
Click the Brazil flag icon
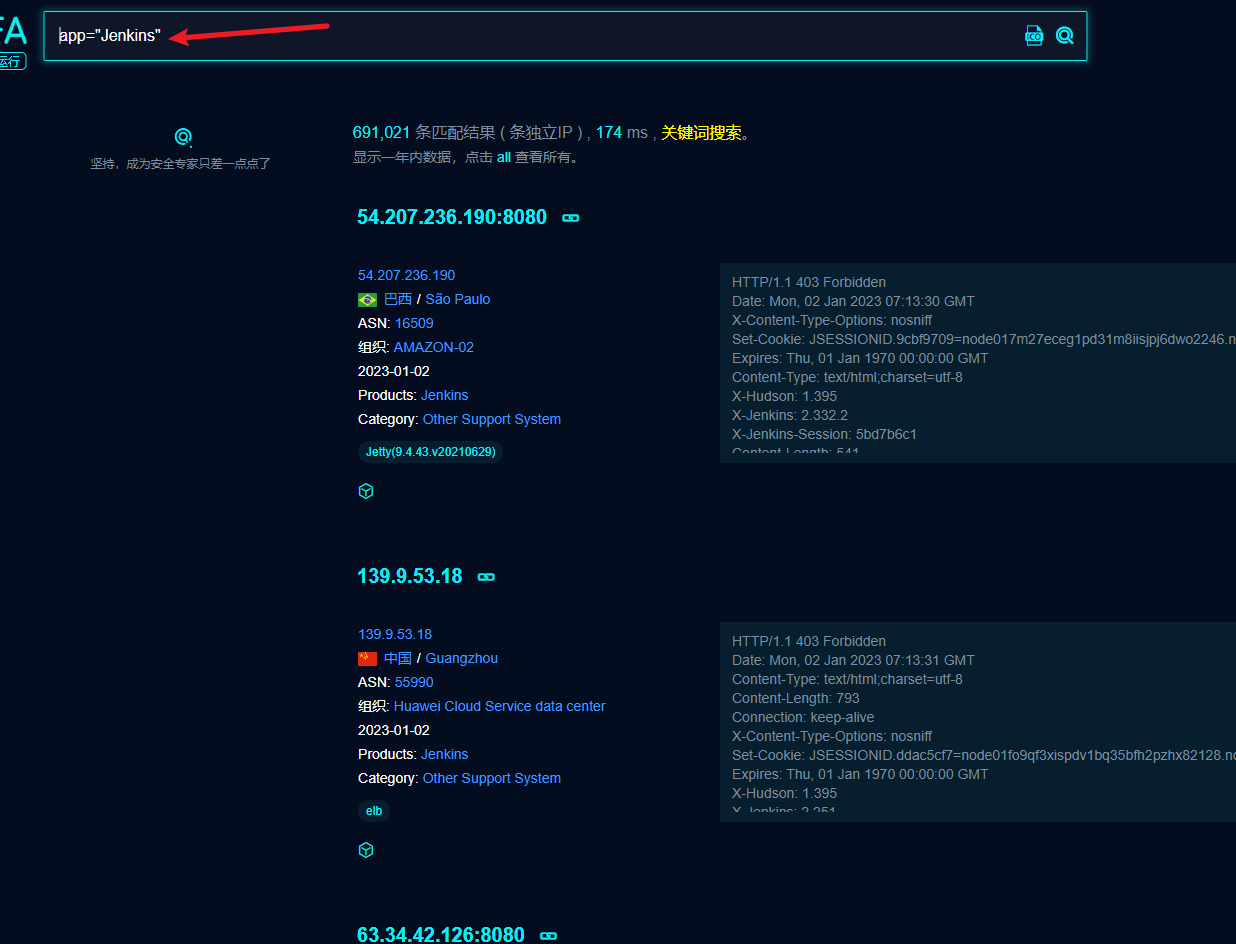coord(368,300)
